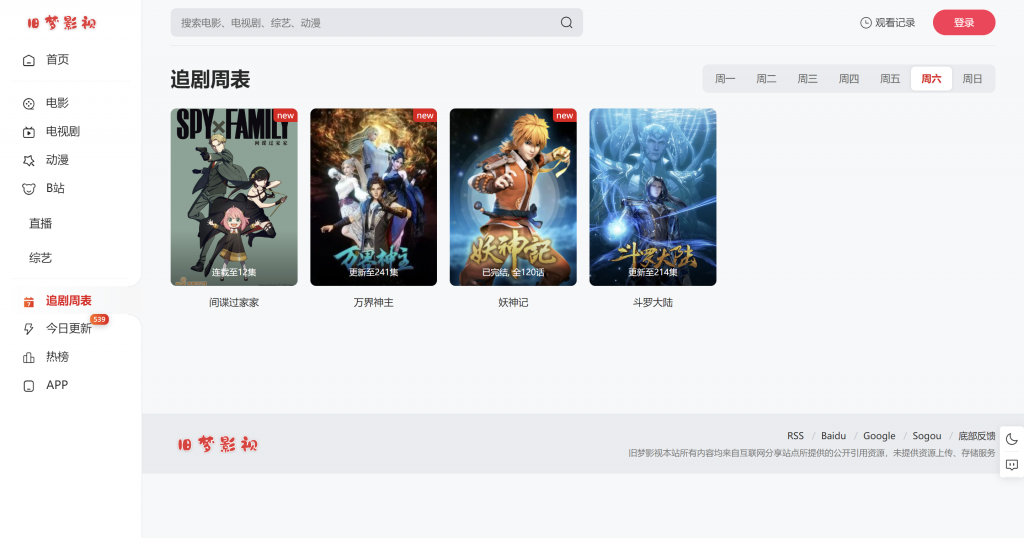
Task: Click the 追剧周表 page heading
Action: [x=210, y=80]
